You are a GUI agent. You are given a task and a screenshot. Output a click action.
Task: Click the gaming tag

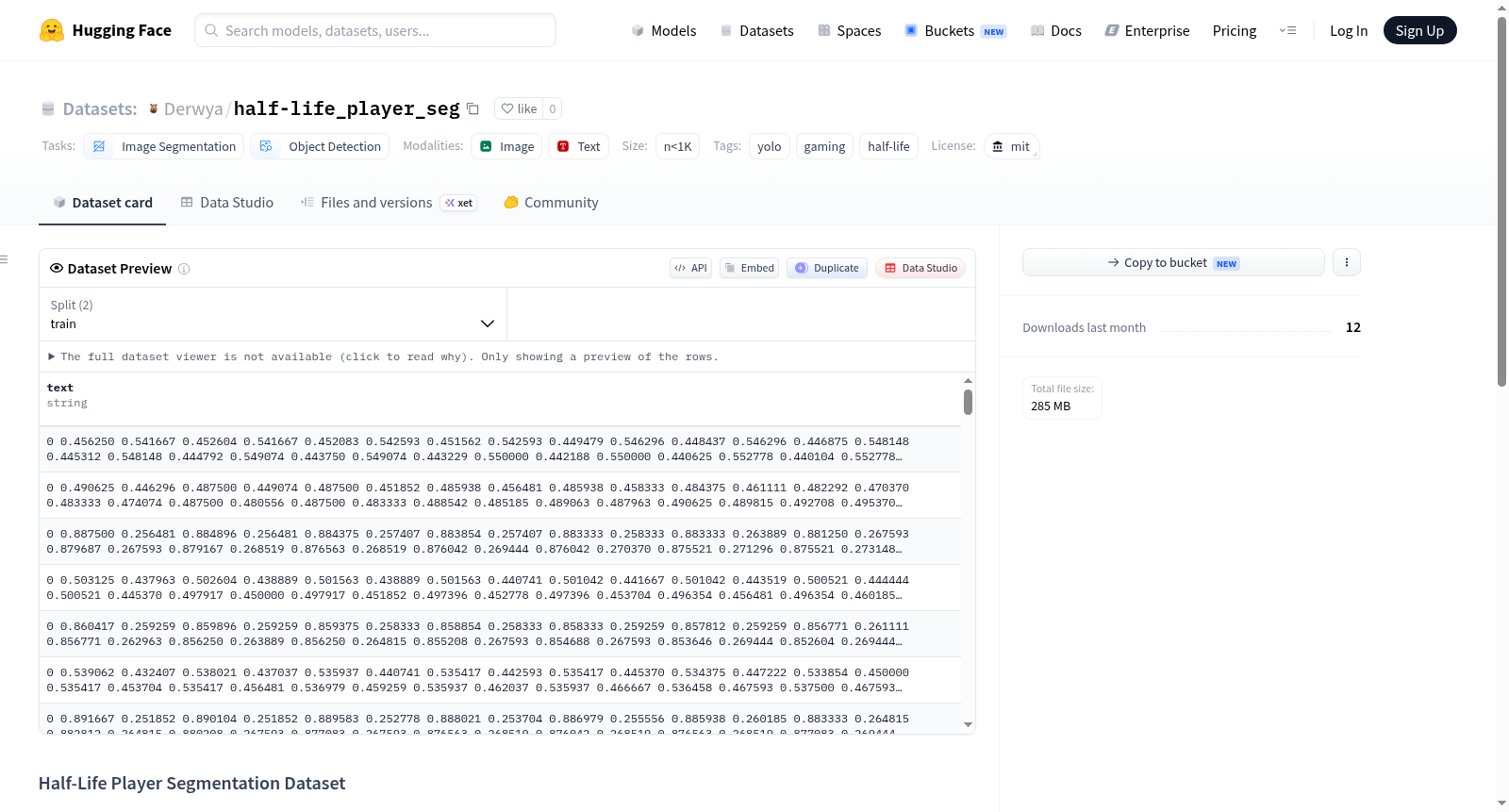(824, 146)
